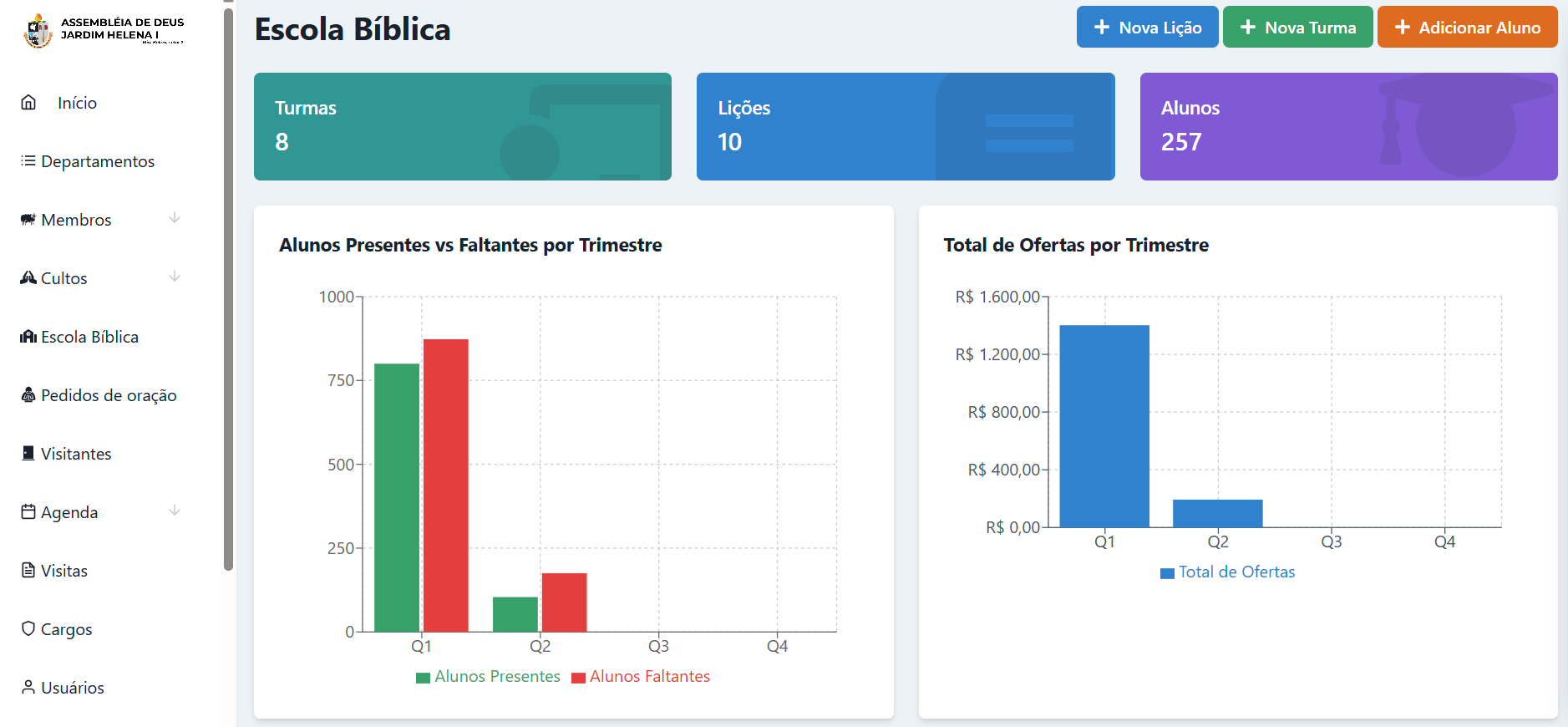The width and height of the screenshot is (1568, 727).
Task: Toggle Total de Ofertas legend series
Action: click(x=1228, y=572)
